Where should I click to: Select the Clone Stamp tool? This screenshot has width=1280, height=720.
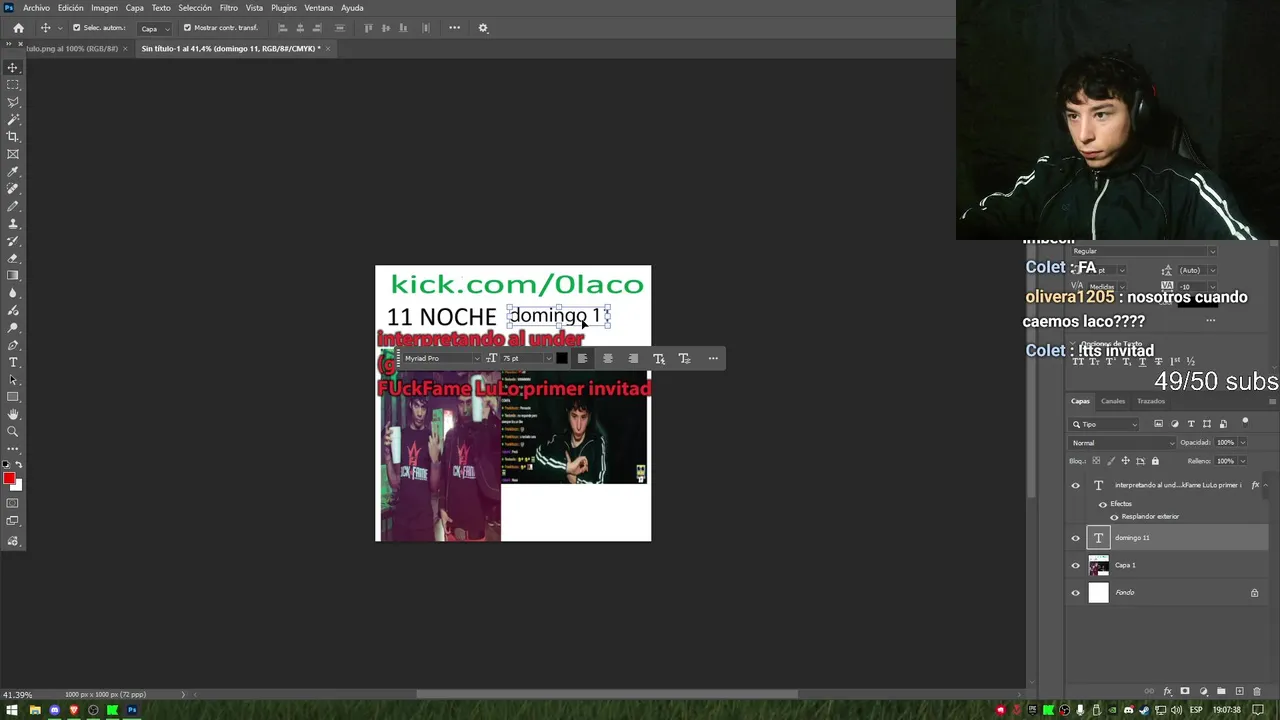(x=13, y=223)
